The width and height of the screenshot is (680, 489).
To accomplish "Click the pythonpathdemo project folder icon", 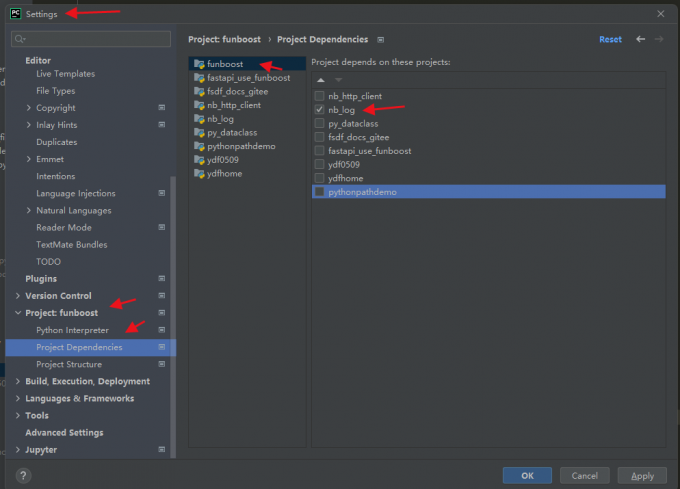I will (x=199, y=146).
